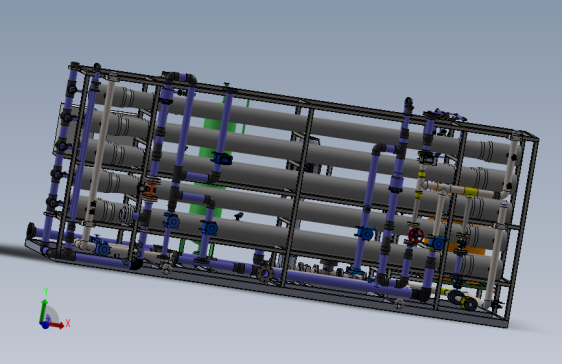Select the orange valve on the purple pipe
This screenshot has width=562, height=364.
pos(150,190)
